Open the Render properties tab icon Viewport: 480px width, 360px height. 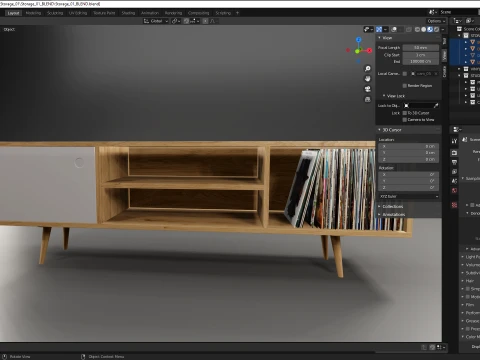coord(454,153)
